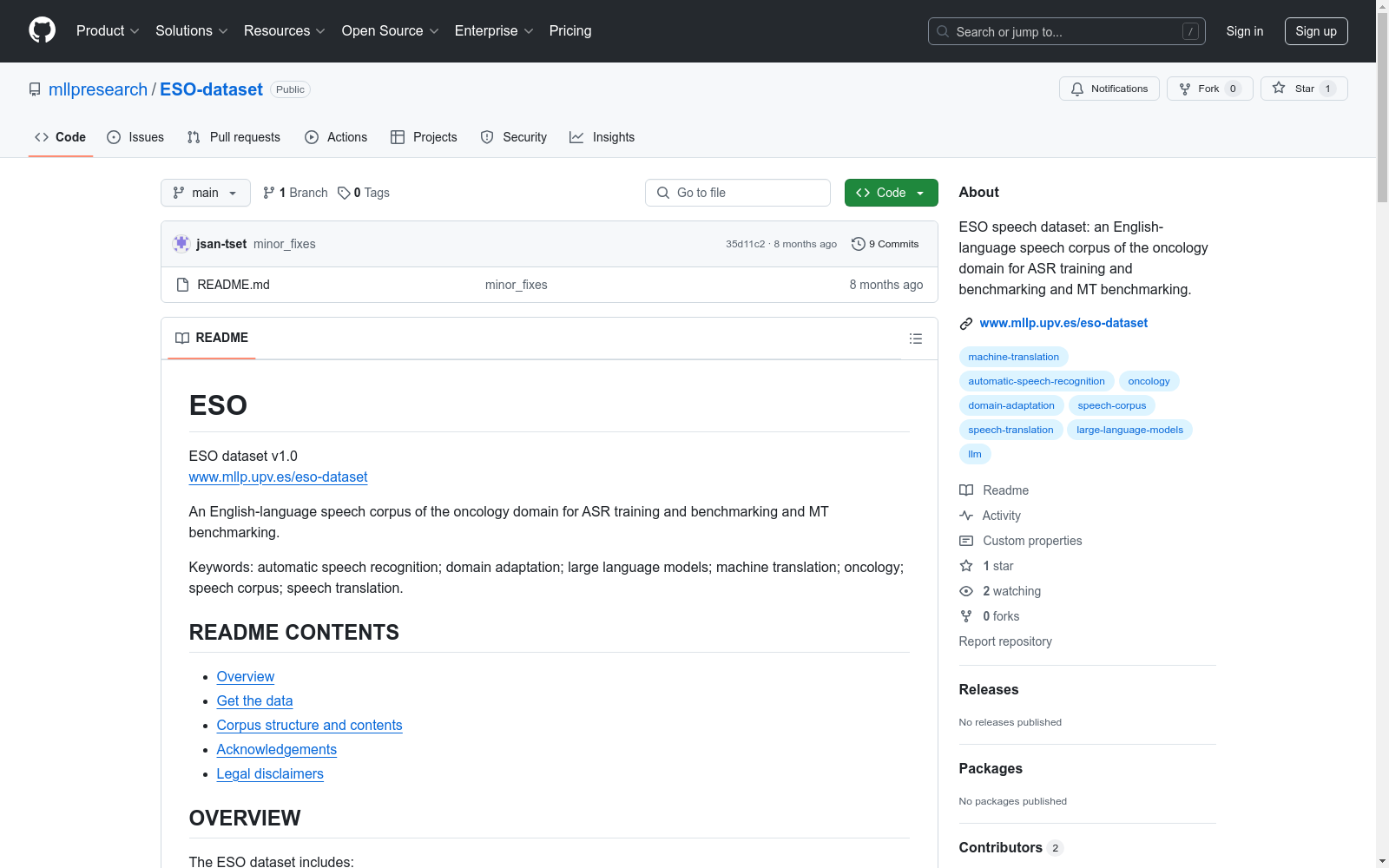1389x868 pixels.
Task: Click the star icon next to 1 star
Action: (966, 566)
